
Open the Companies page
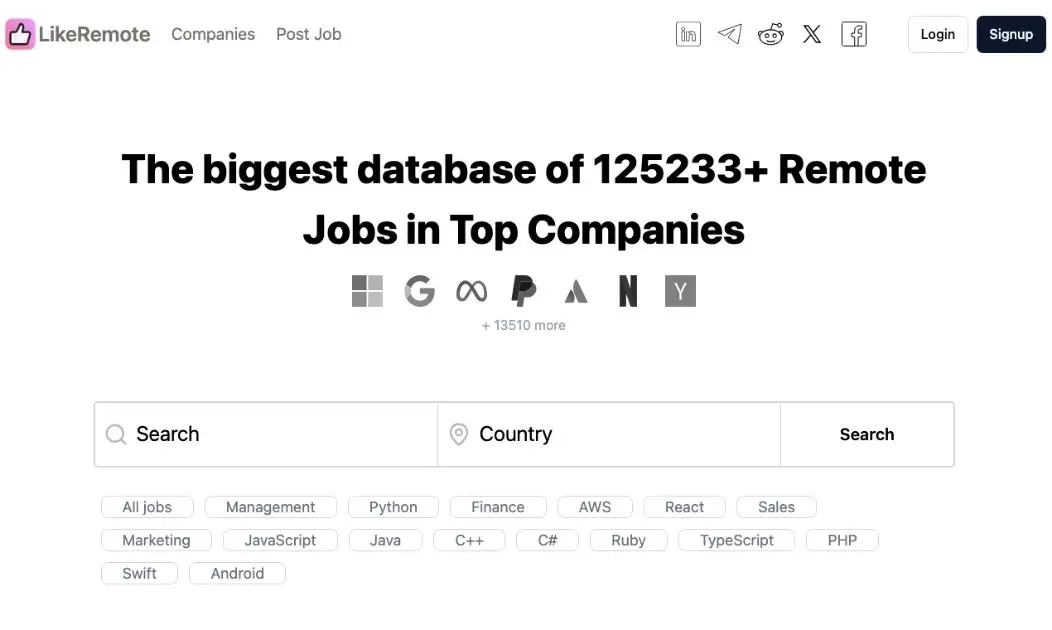[x=212, y=33]
